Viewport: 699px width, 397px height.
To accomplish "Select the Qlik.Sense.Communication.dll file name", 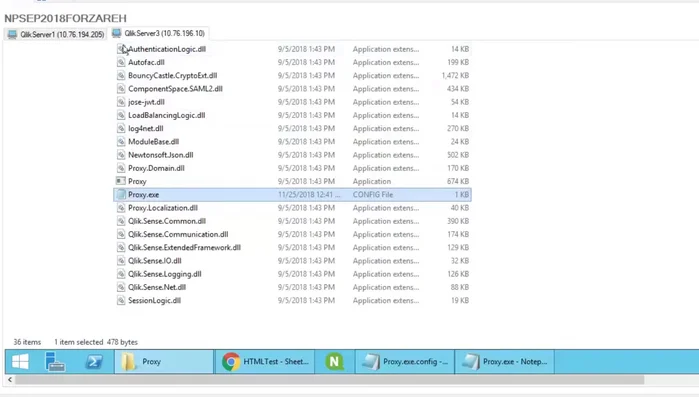I will pyautogui.click(x=178, y=234).
